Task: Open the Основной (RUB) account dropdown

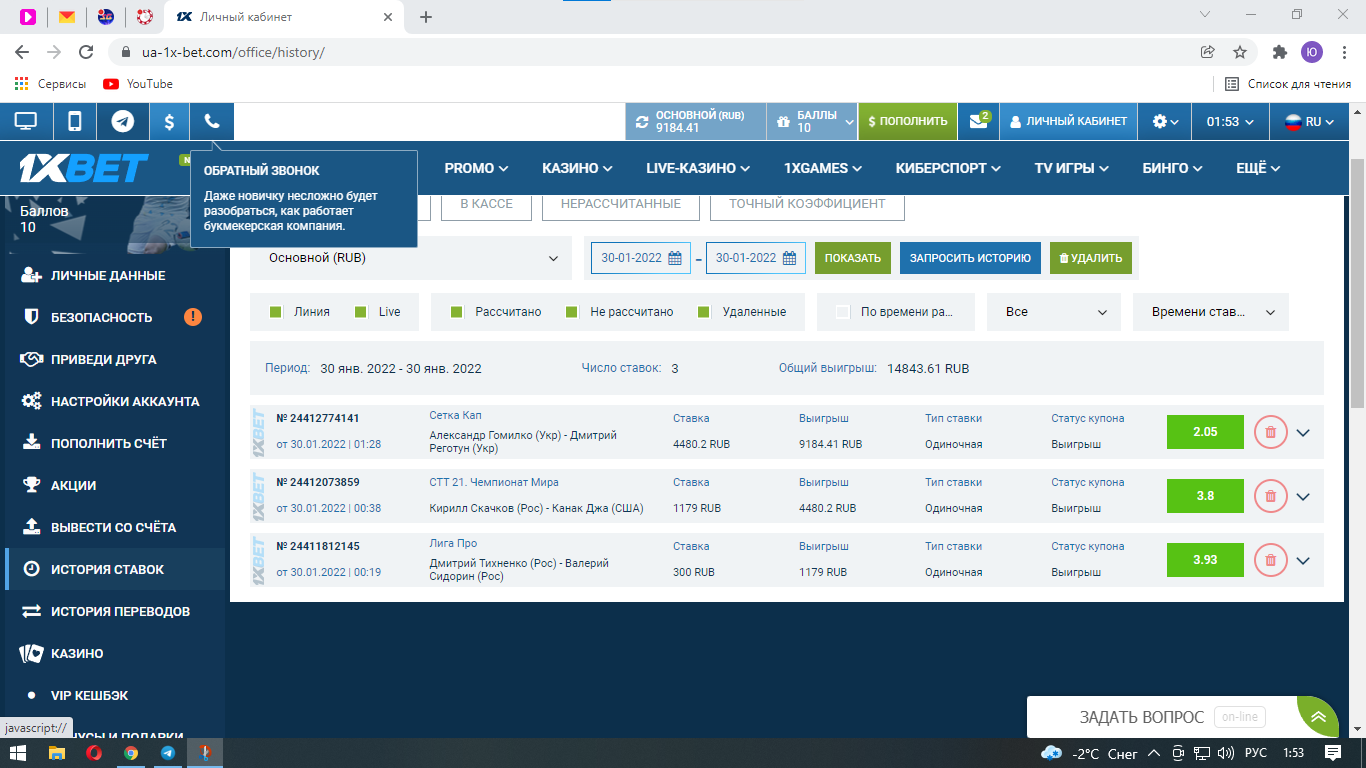Action: (x=411, y=258)
